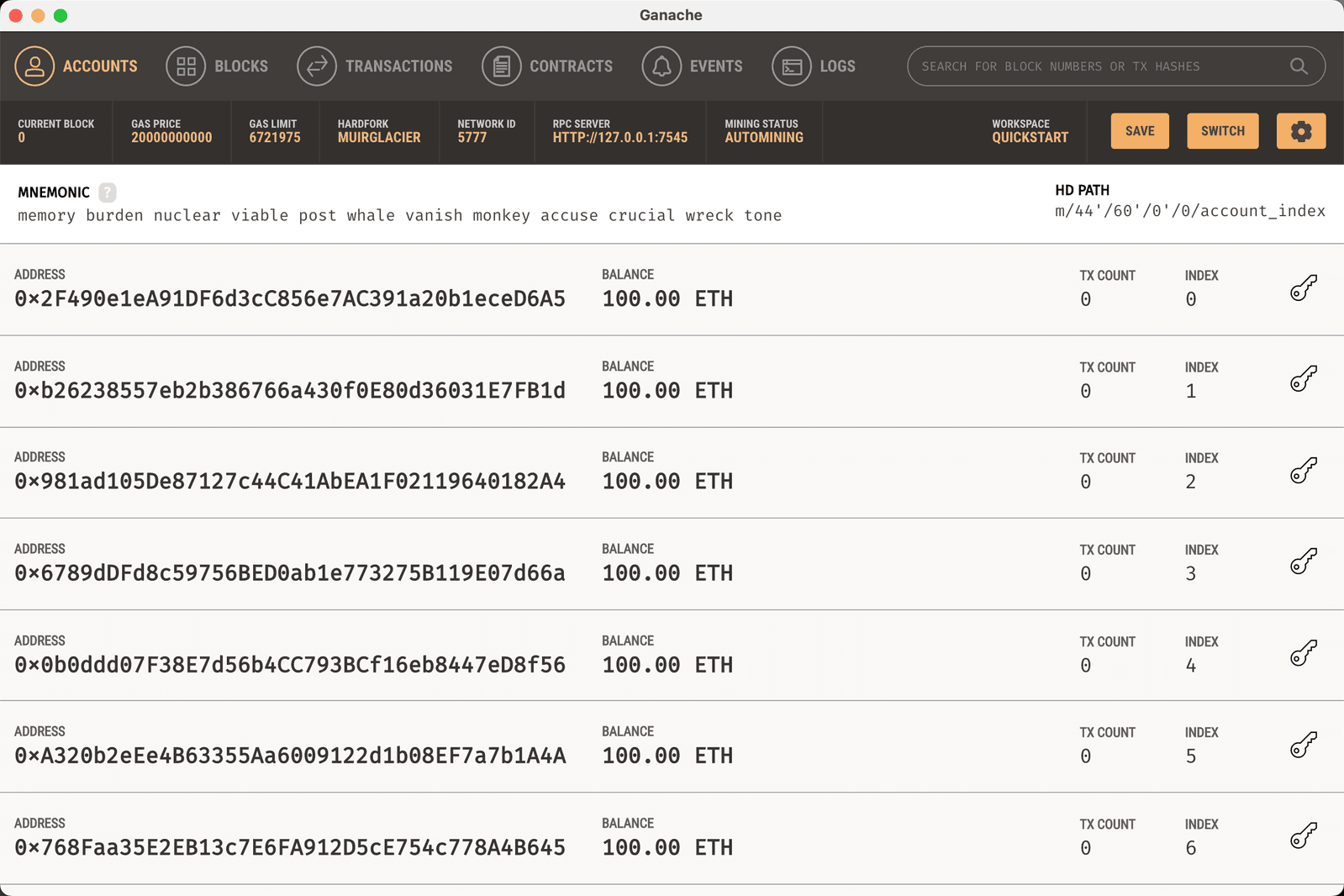This screenshot has width=1344, height=896.
Task: Click the 100.00 ETH balance of index 0
Action: coord(667,299)
